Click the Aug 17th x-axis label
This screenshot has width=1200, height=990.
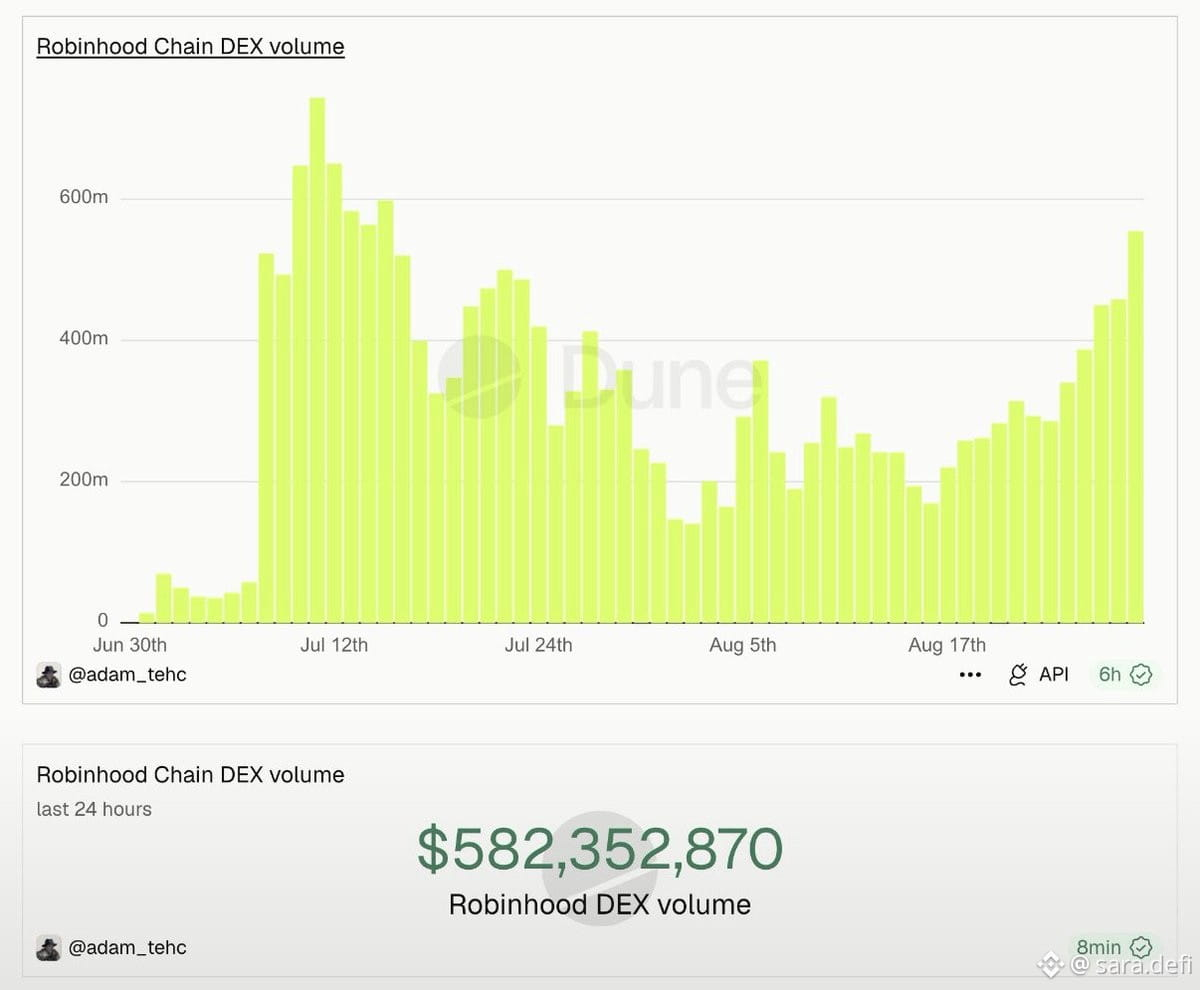947,645
